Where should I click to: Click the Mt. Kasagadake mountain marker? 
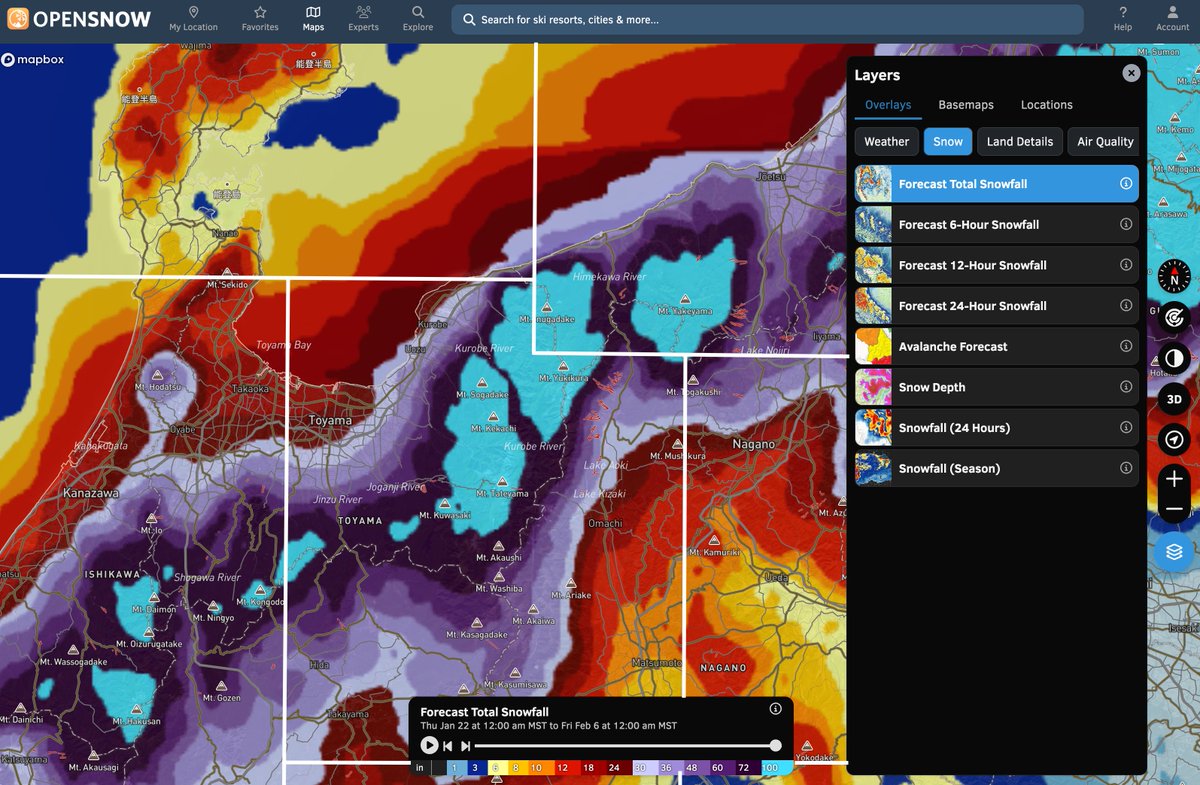[x=477, y=623]
